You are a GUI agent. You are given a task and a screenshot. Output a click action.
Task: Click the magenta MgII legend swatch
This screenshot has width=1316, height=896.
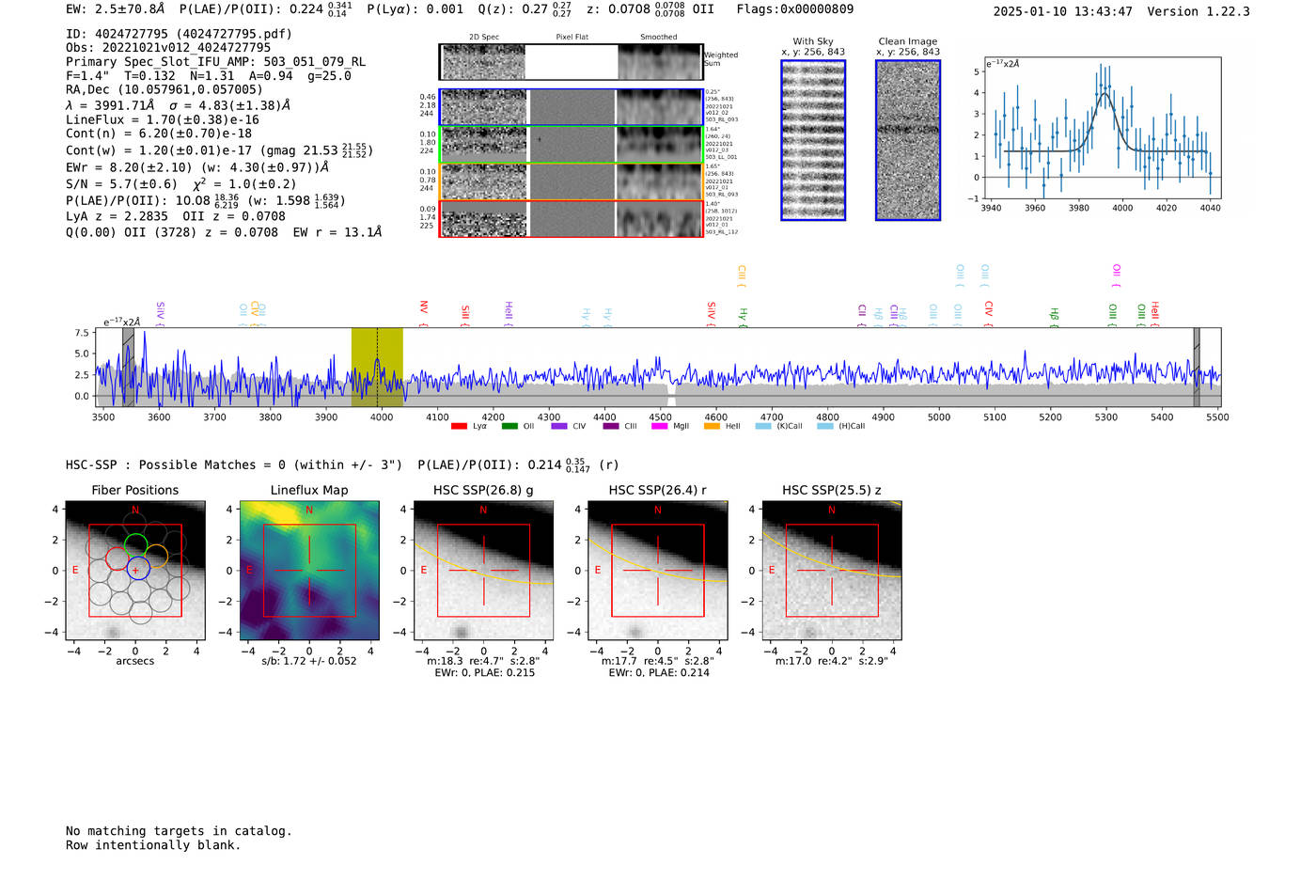click(660, 427)
